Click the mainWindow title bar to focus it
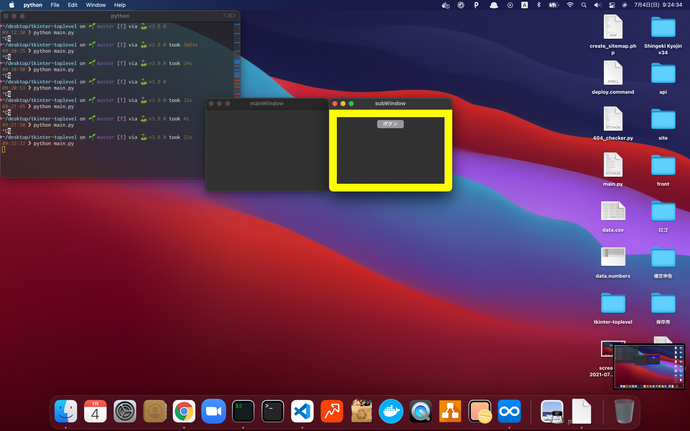 tap(267, 103)
